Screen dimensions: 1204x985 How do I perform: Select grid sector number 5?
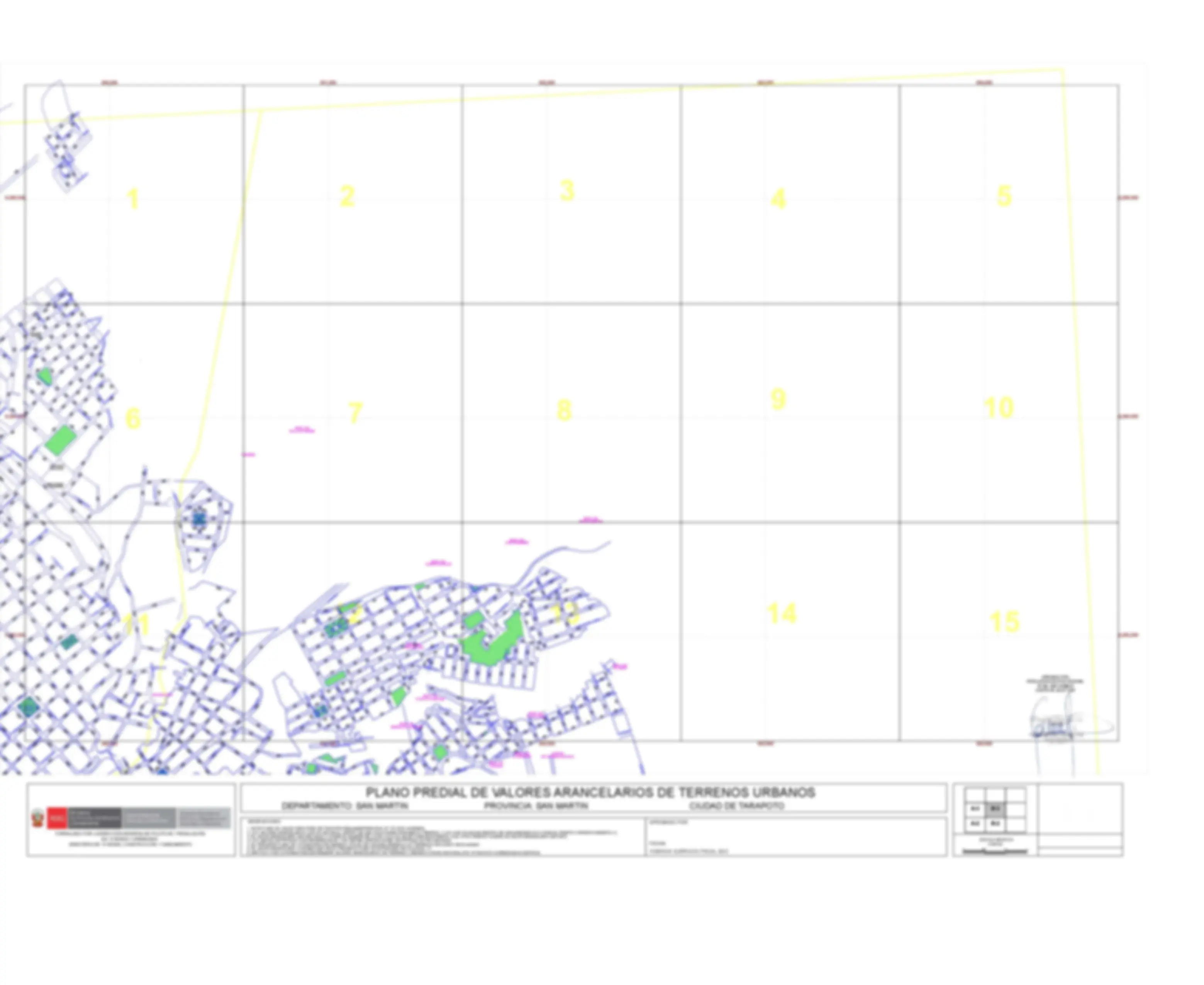[x=1004, y=196]
